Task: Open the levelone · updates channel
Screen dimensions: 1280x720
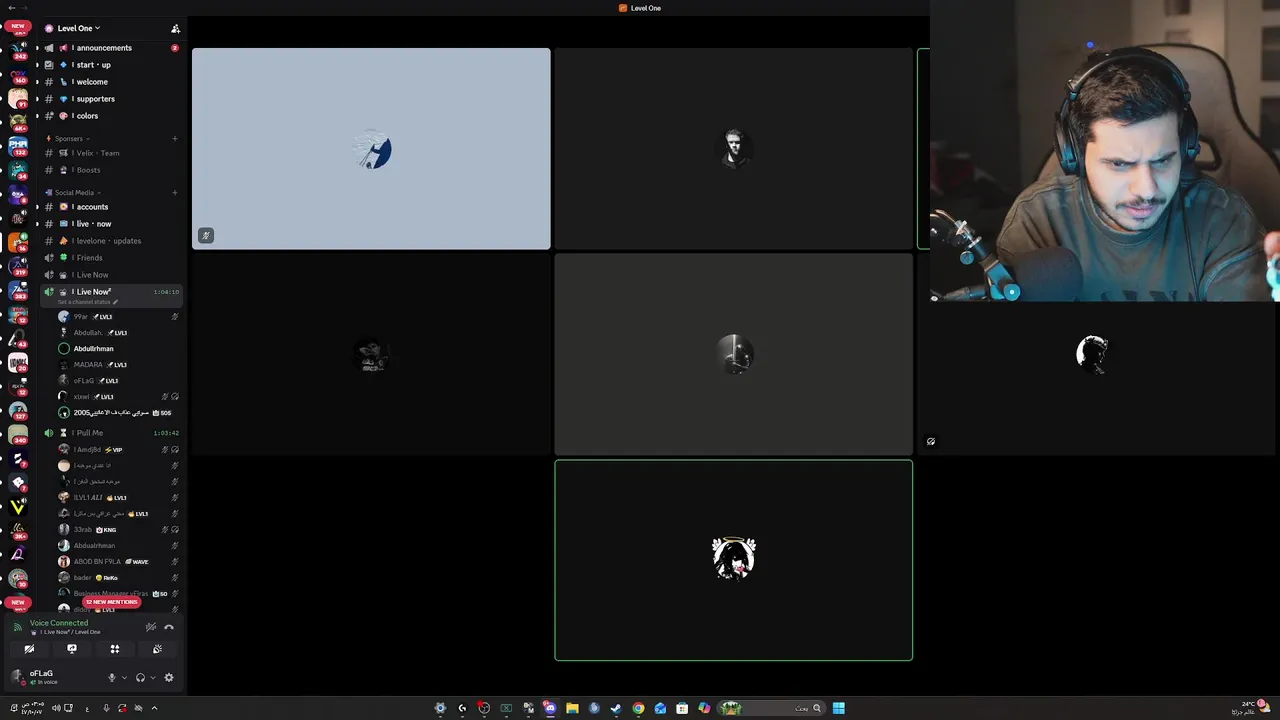Action: pos(110,241)
